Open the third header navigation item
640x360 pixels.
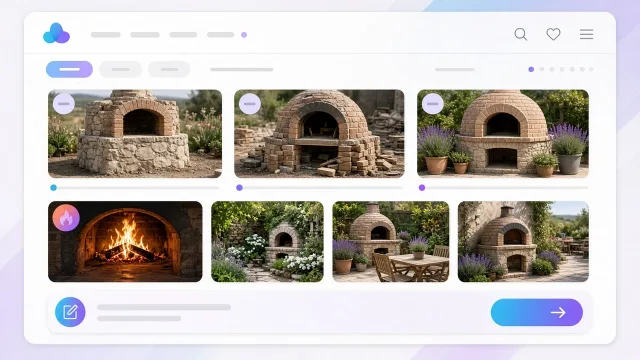point(183,35)
